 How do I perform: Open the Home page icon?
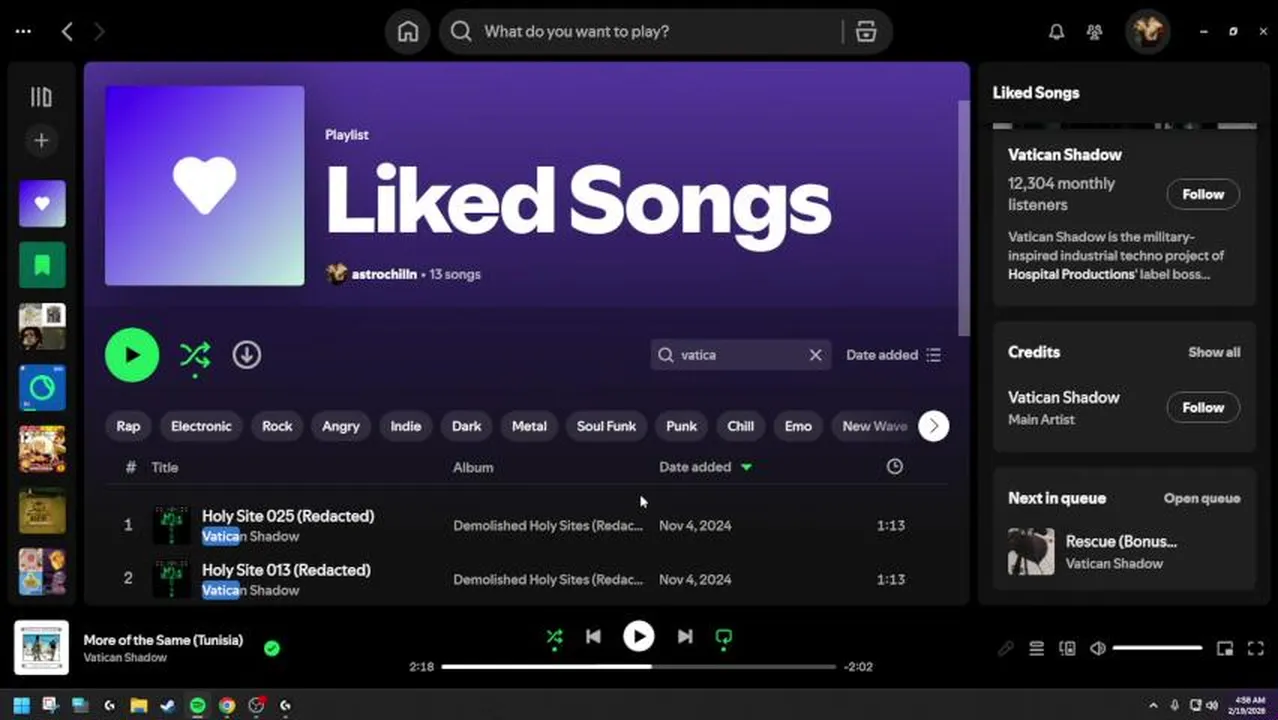(x=408, y=31)
